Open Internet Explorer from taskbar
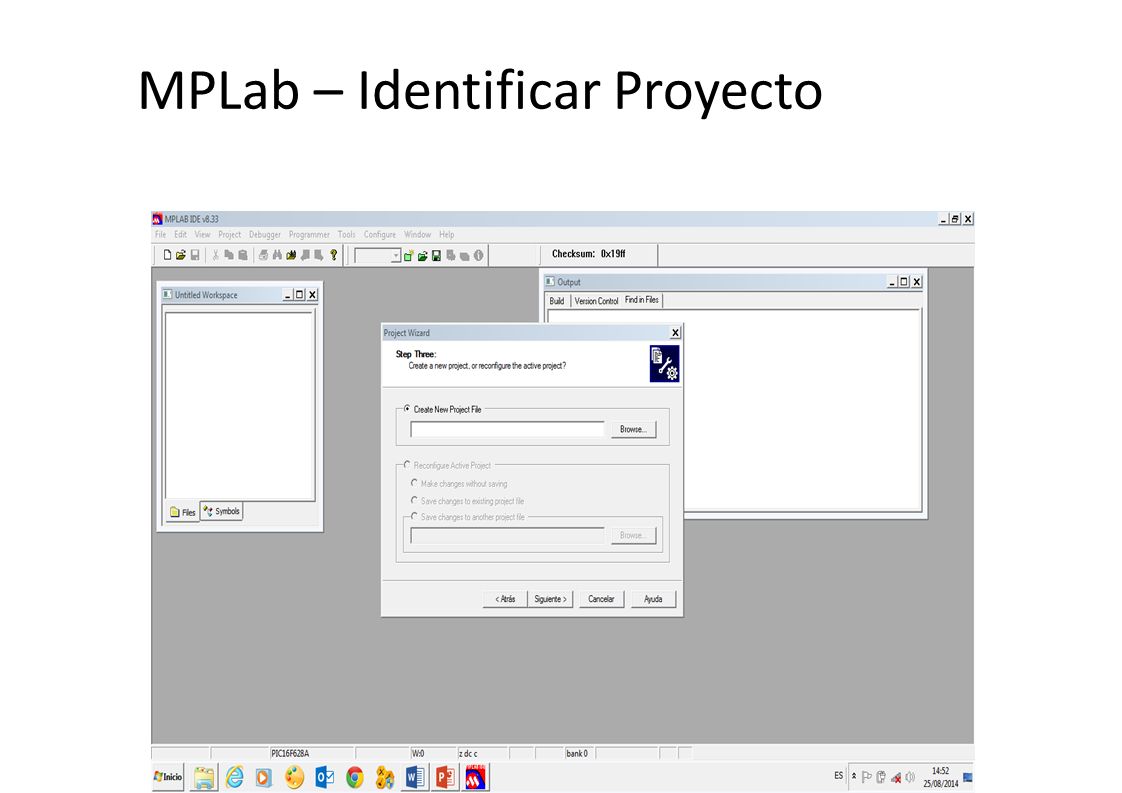 pyautogui.click(x=235, y=777)
